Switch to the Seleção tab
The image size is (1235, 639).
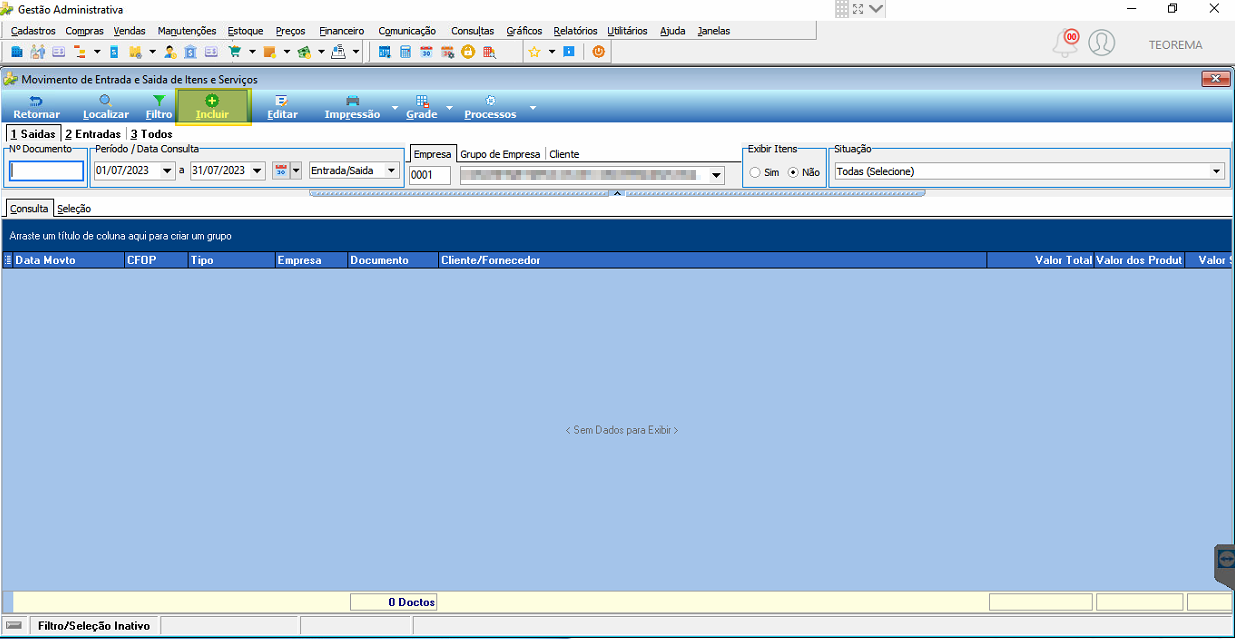coord(73,209)
